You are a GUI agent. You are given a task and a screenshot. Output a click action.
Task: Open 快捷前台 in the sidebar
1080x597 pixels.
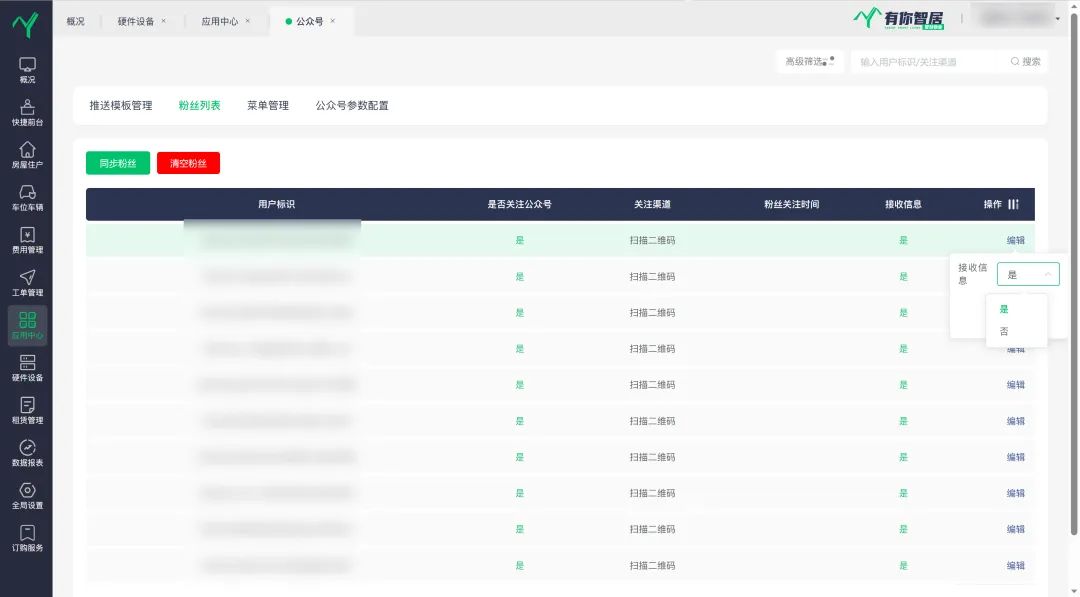point(27,112)
